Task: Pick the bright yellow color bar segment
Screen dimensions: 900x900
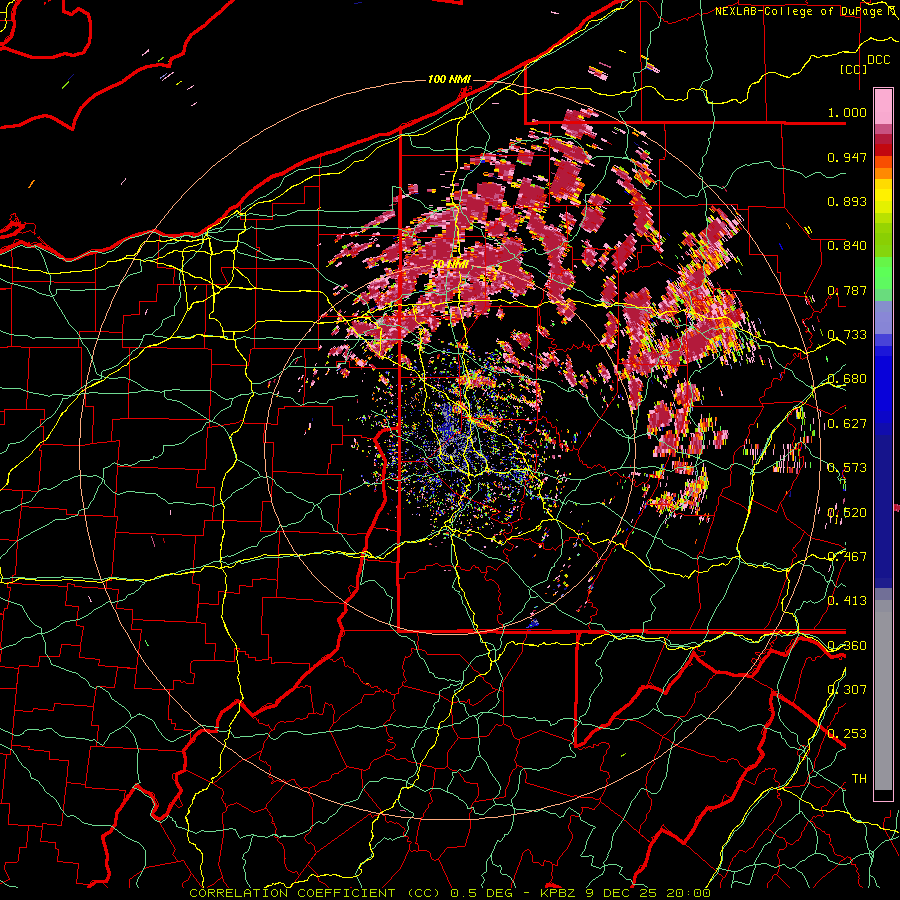Action: point(883,195)
